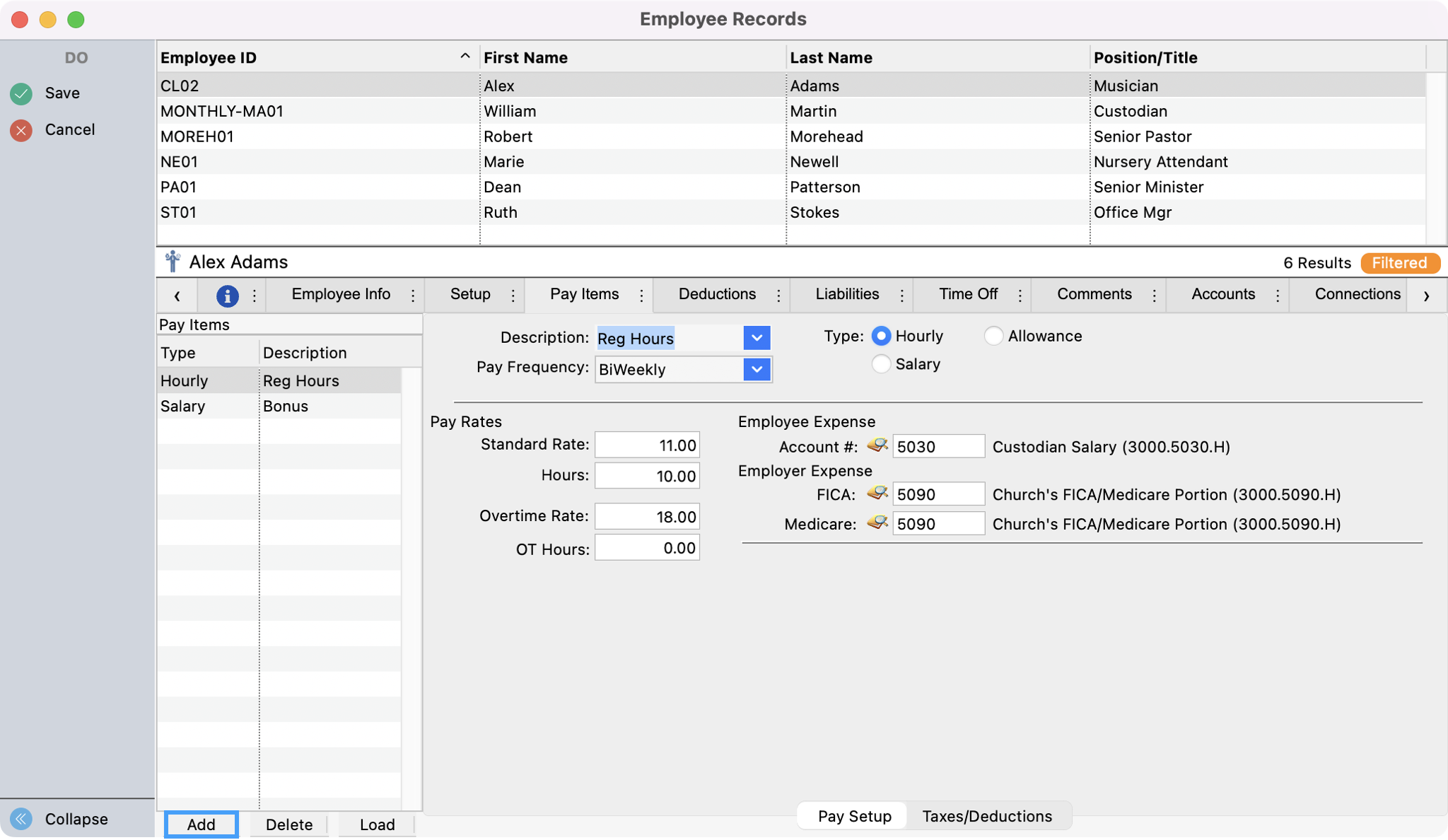
Task: Click the Standard Rate input field
Action: 647,445
